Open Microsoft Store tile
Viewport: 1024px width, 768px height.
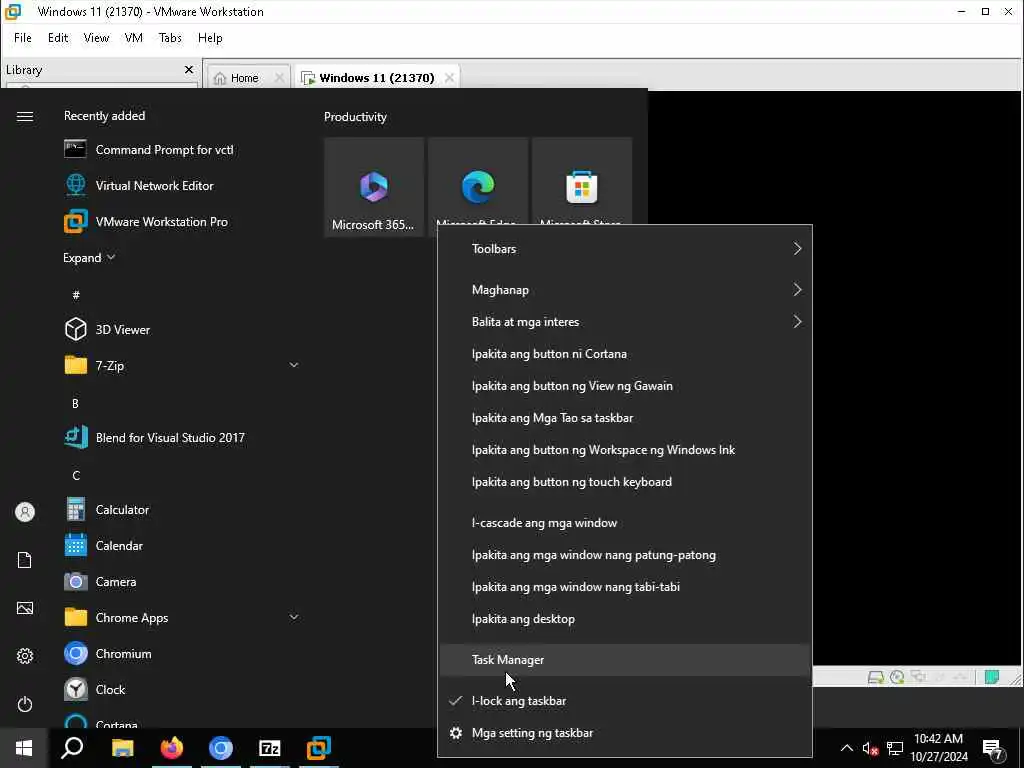pyautogui.click(x=581, y=183)
